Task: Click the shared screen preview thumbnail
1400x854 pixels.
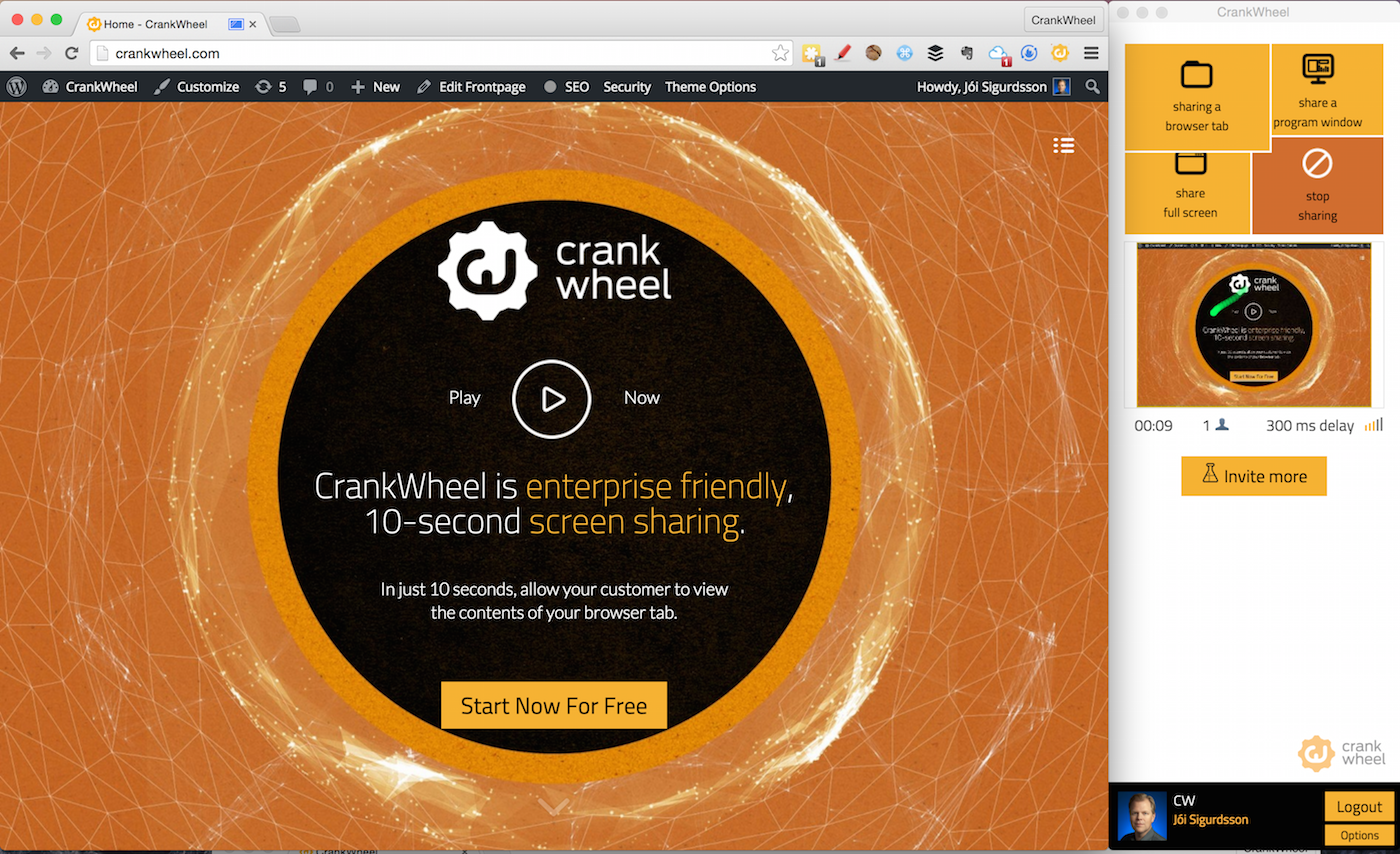Action: 1253,324
